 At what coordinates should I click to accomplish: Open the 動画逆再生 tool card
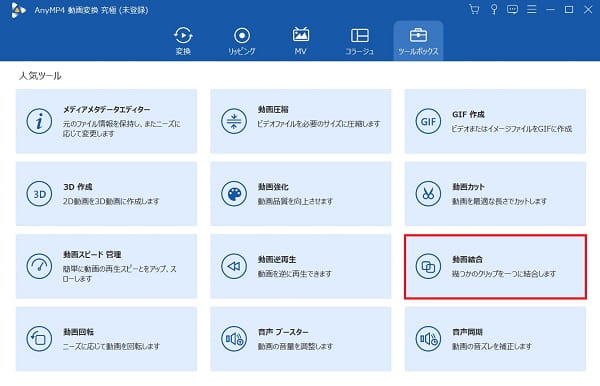tap(301, 266)
